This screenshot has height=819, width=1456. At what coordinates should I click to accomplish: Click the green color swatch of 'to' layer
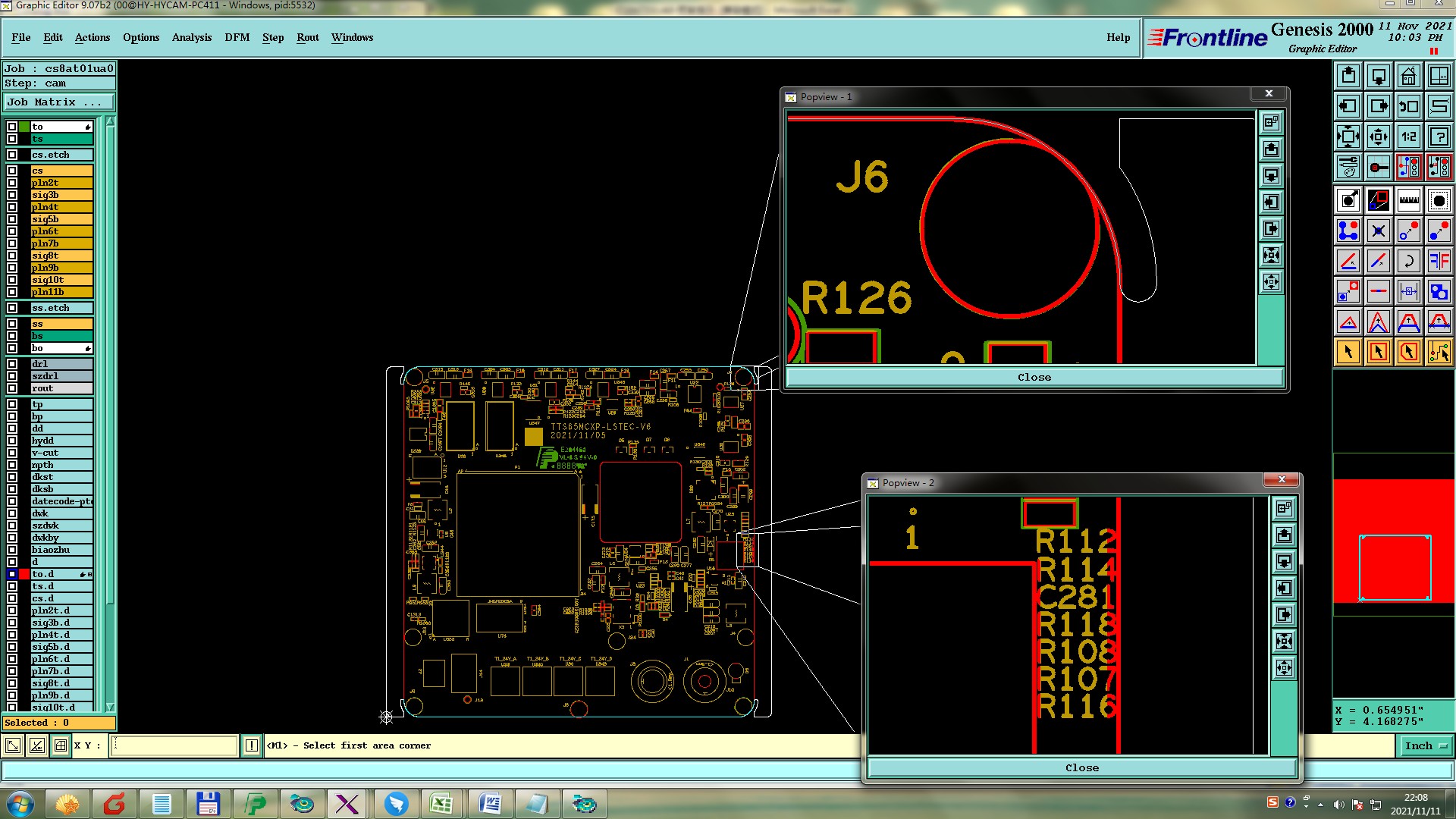coord(24,127)
